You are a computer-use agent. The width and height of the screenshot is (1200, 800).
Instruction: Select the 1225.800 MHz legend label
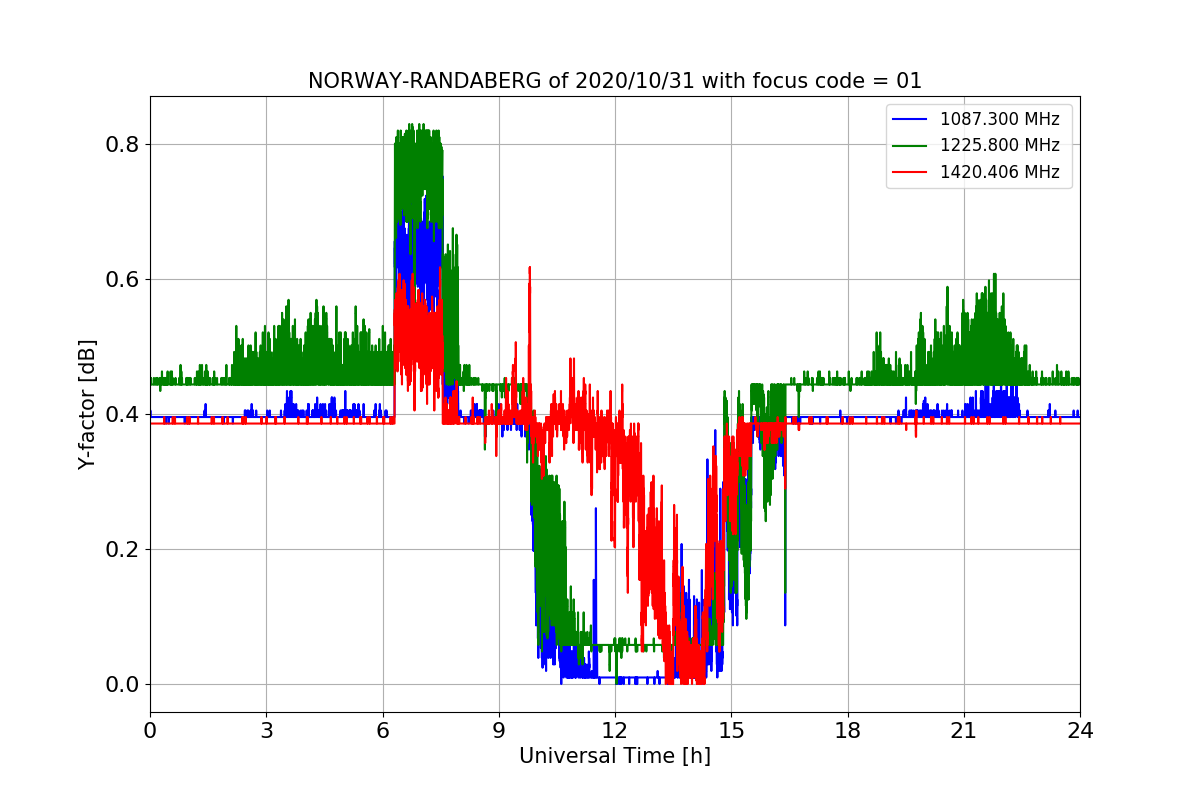pyautogui.click(x=999, y=146)
